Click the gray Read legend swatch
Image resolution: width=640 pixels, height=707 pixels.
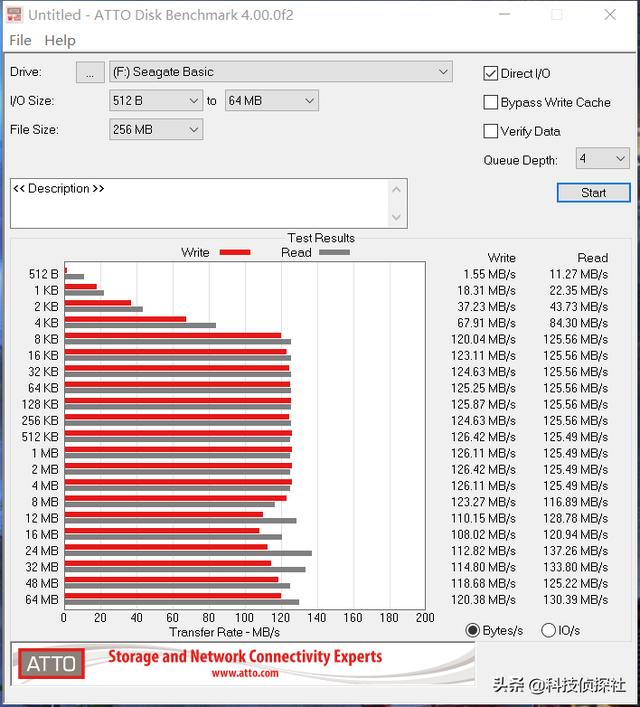[x=334, y=252]
